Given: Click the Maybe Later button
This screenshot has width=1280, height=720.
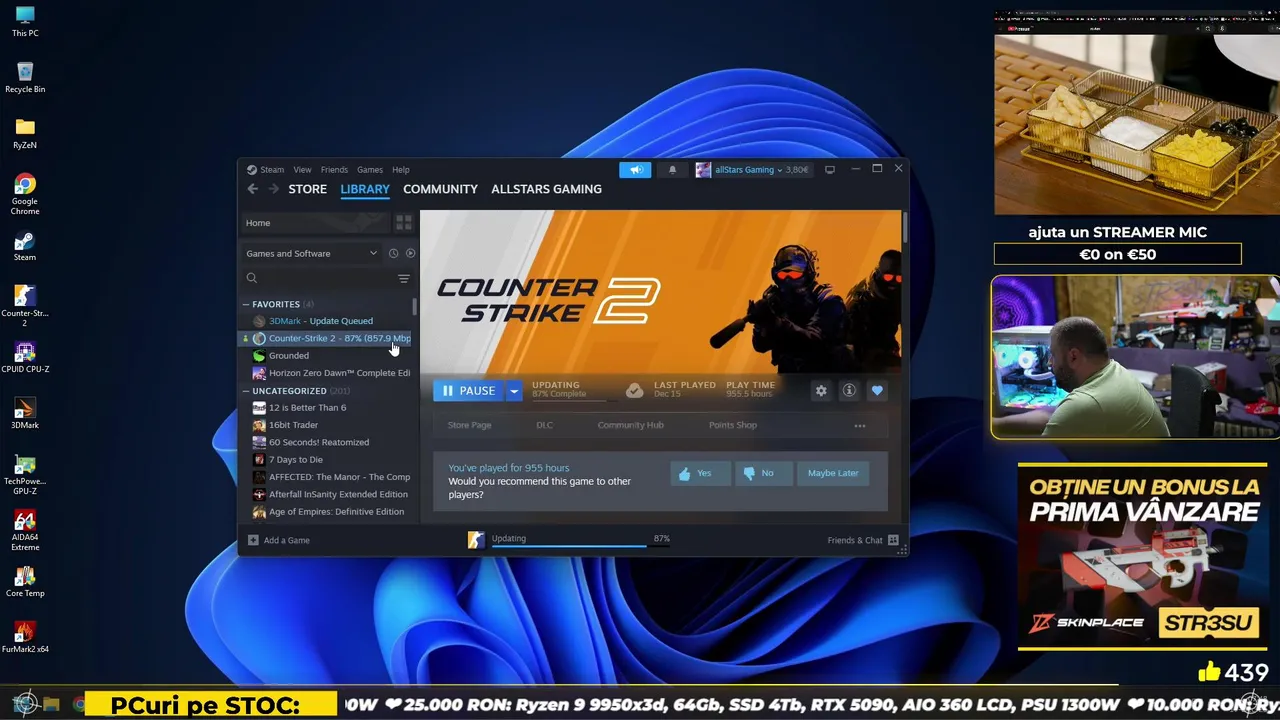Looking at the screenshot, I should (833, 474).
